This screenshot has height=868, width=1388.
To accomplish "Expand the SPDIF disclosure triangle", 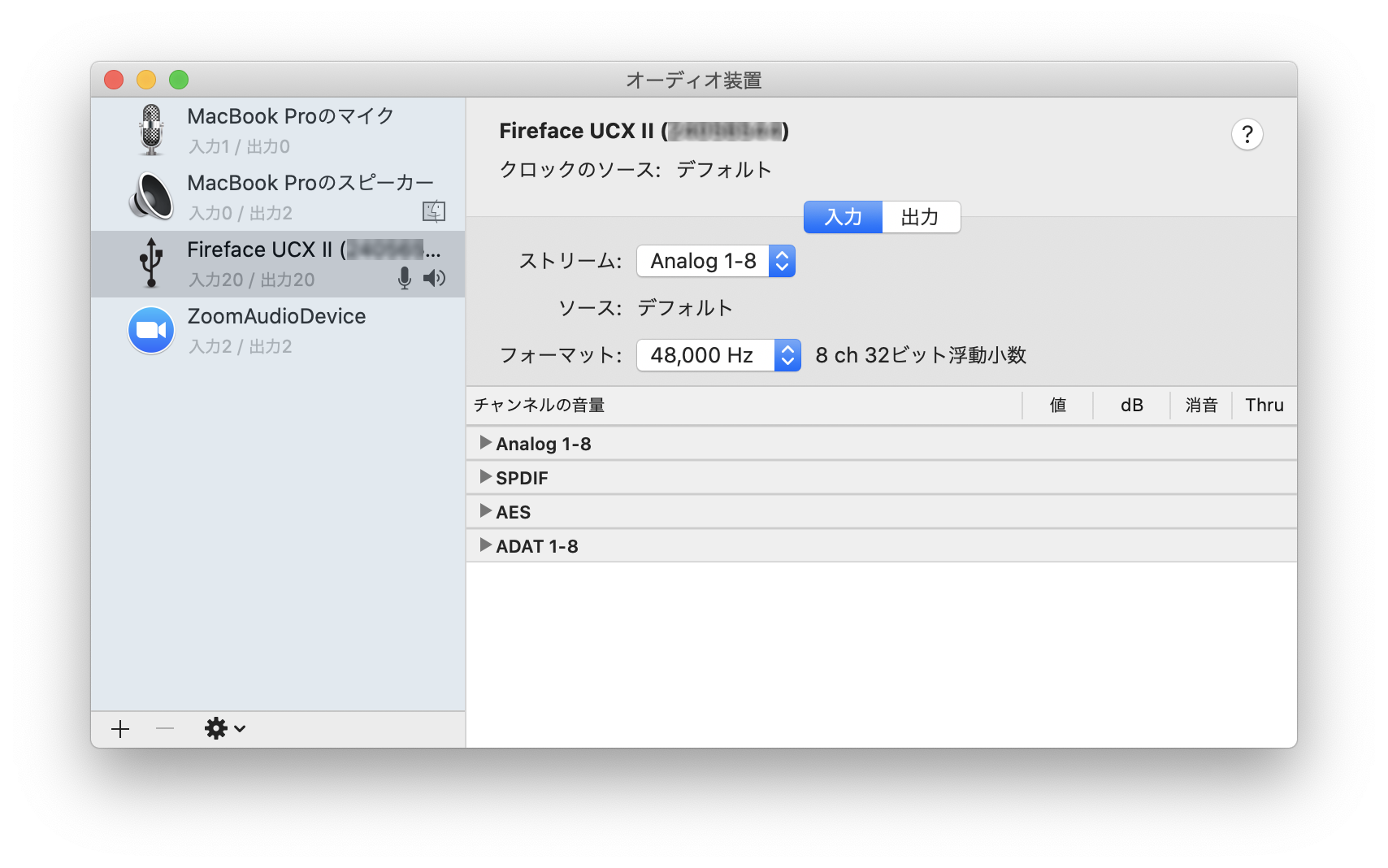I will click(x=485, y=477).
